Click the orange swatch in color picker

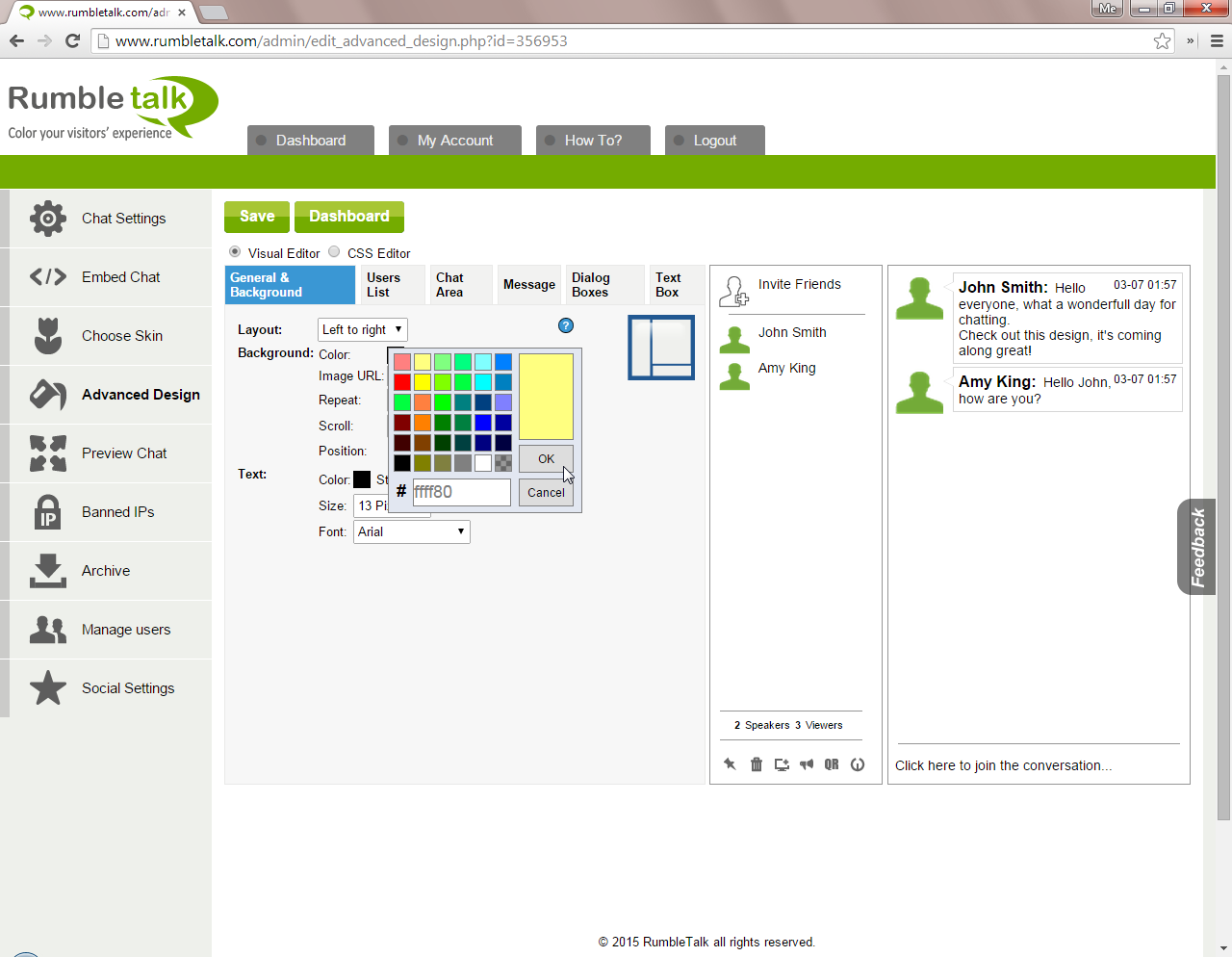pyautogui.click(x=423, y=423)
